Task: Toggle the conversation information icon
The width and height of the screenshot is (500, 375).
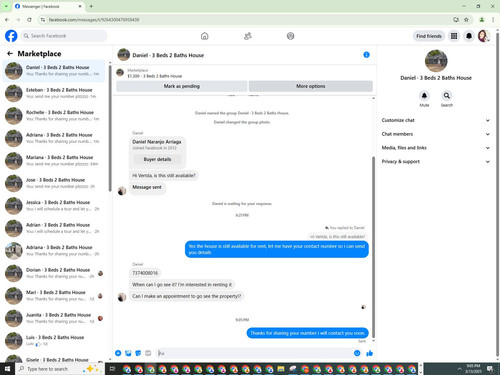Action: click(366, 55)
